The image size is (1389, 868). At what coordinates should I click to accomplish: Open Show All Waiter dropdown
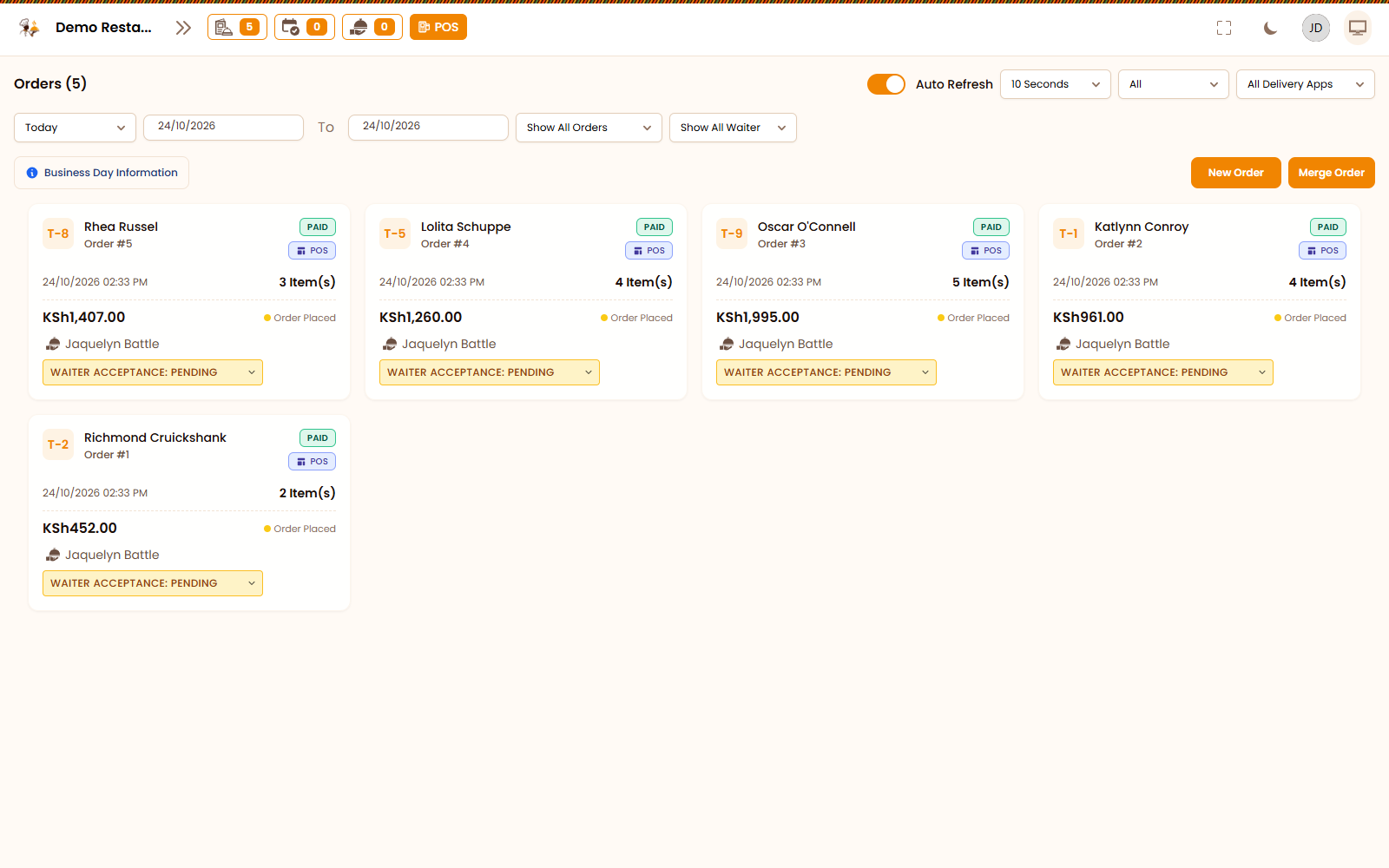733,128
